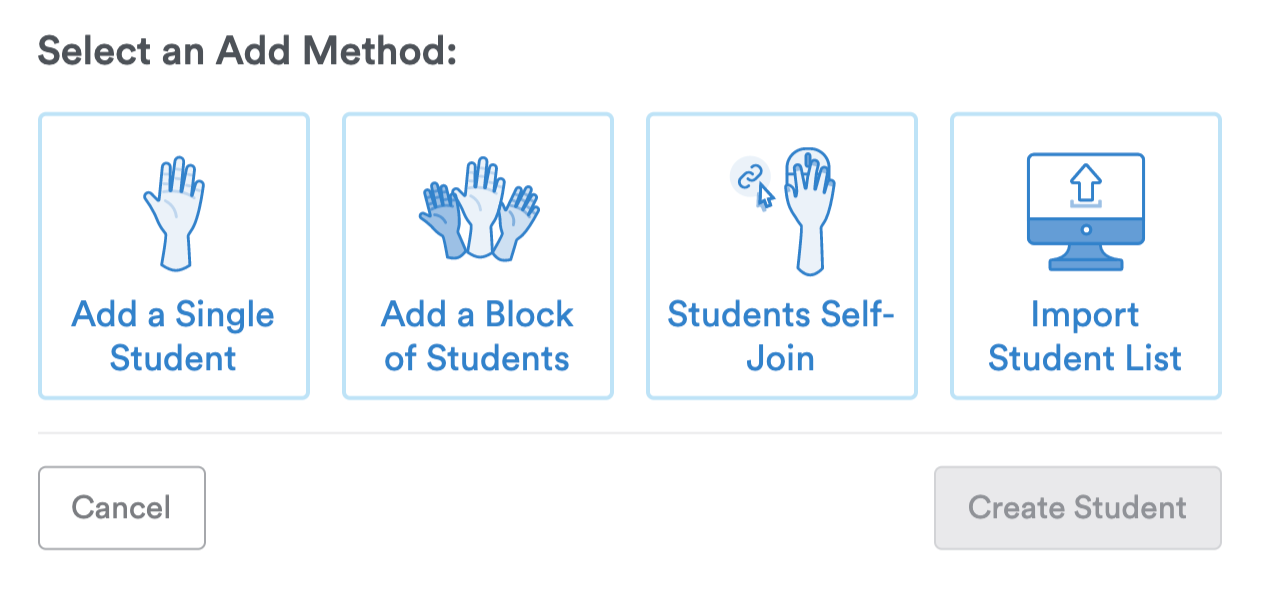Click the upload arrow on the monitor

click(x=1085, y=184)
